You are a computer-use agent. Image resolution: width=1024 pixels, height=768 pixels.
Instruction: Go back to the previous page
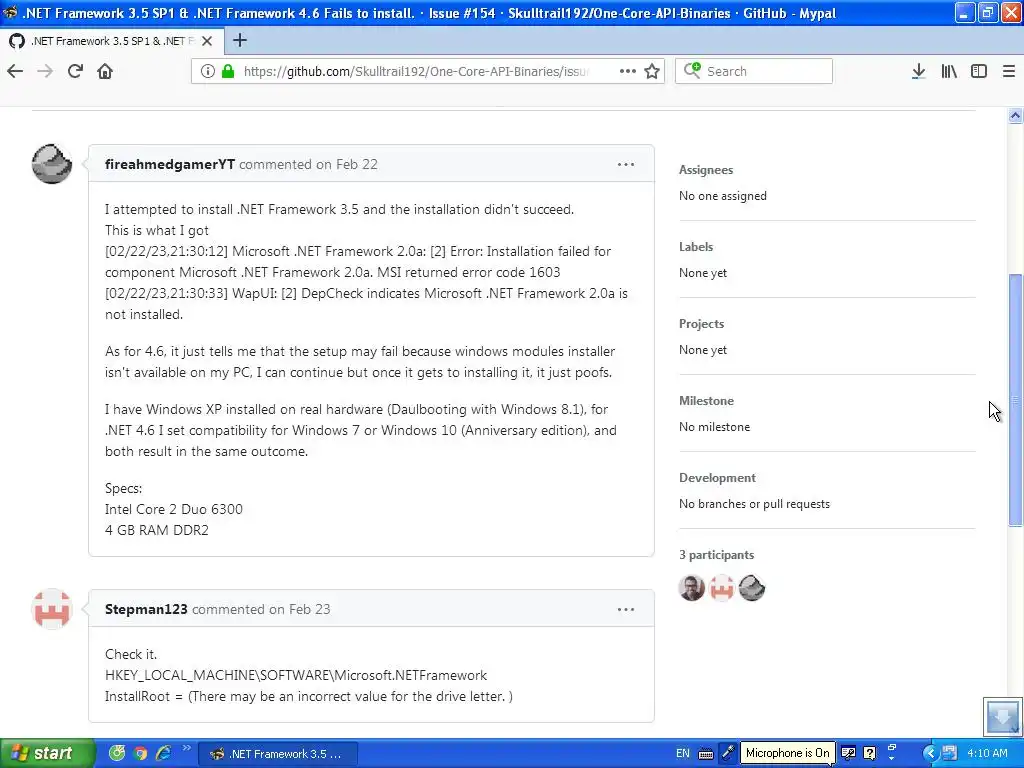(15, 71)
